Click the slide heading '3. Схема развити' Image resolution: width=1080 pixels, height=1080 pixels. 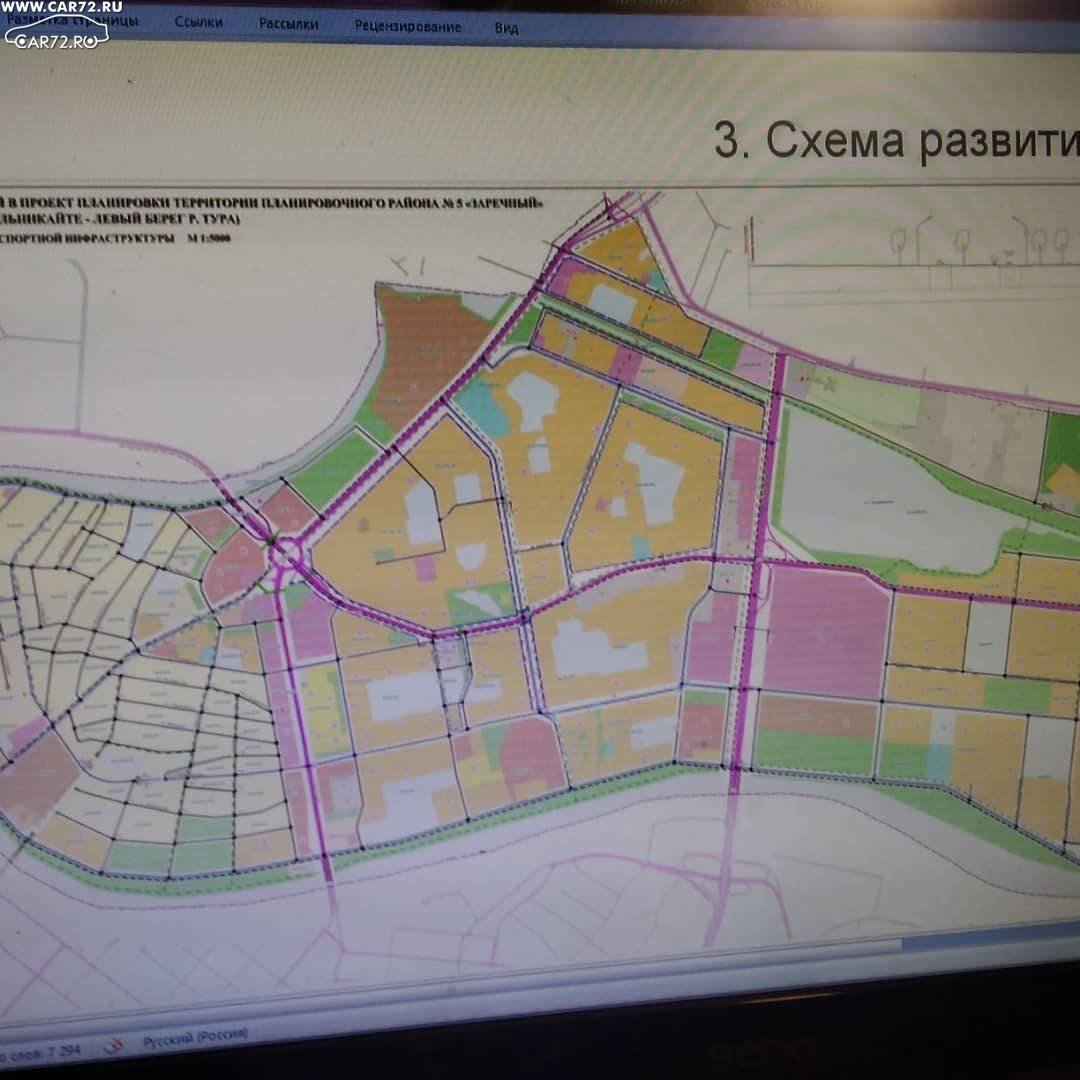896,141
